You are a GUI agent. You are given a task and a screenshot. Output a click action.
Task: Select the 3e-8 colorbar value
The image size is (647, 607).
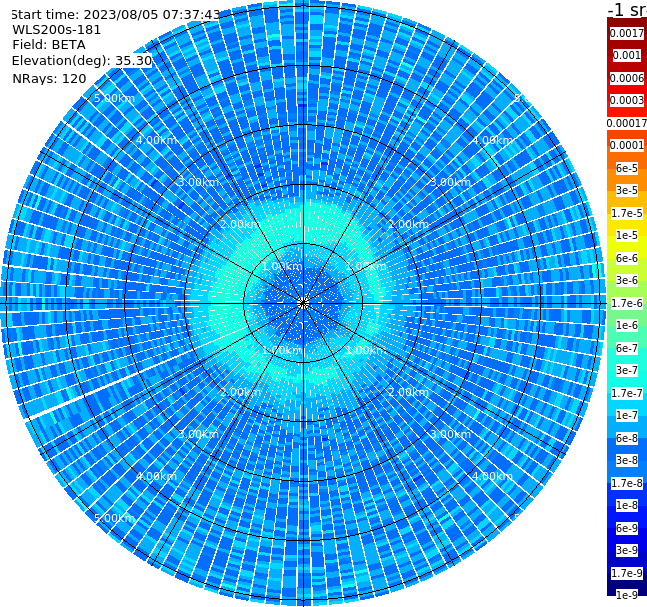click(x=627, y=460)
